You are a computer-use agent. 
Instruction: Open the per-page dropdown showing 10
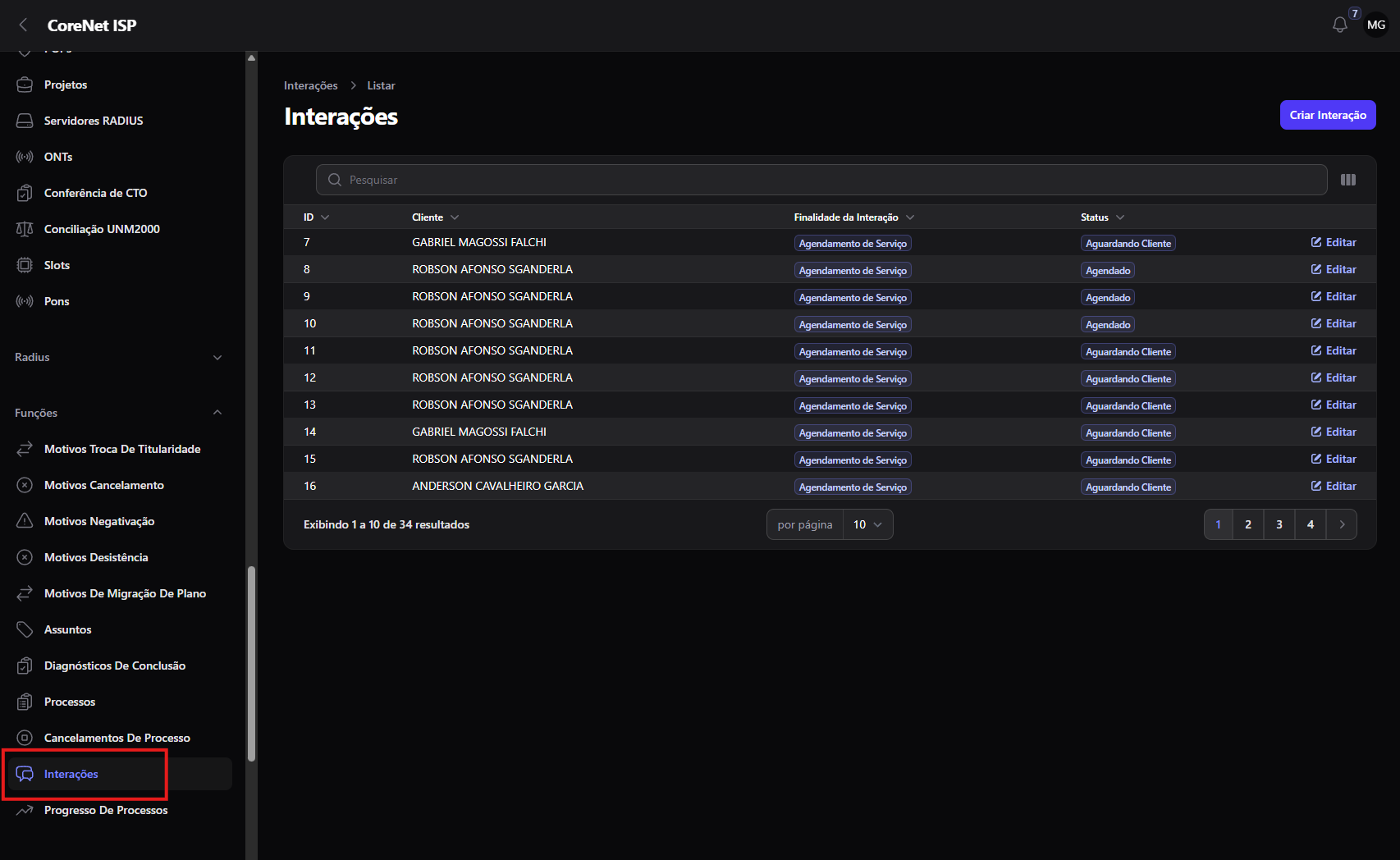pyautogui.click(x=867, y=524)
